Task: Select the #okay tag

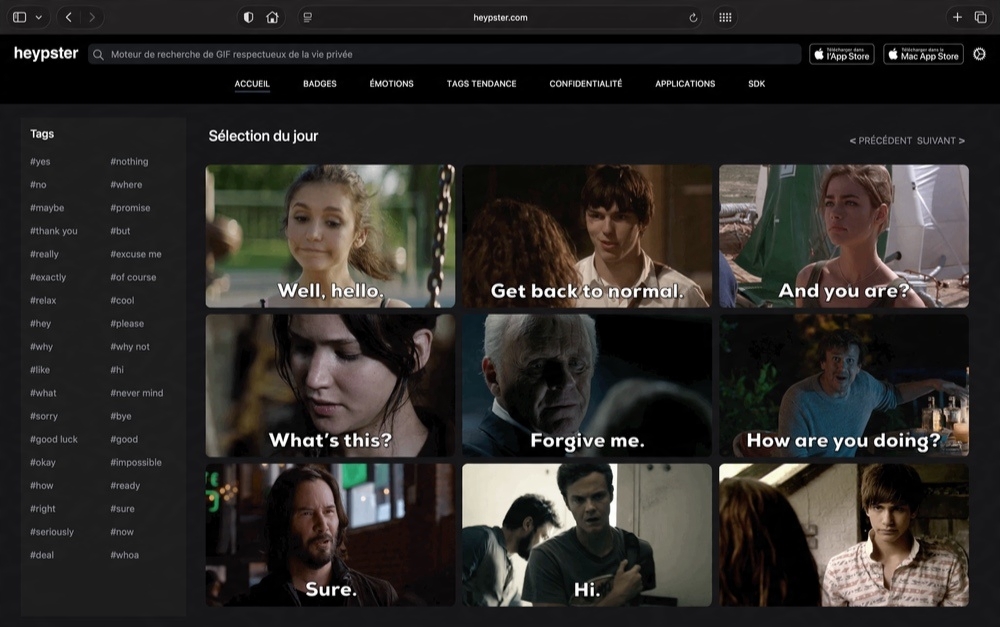Action: click(x=43, y=462)
